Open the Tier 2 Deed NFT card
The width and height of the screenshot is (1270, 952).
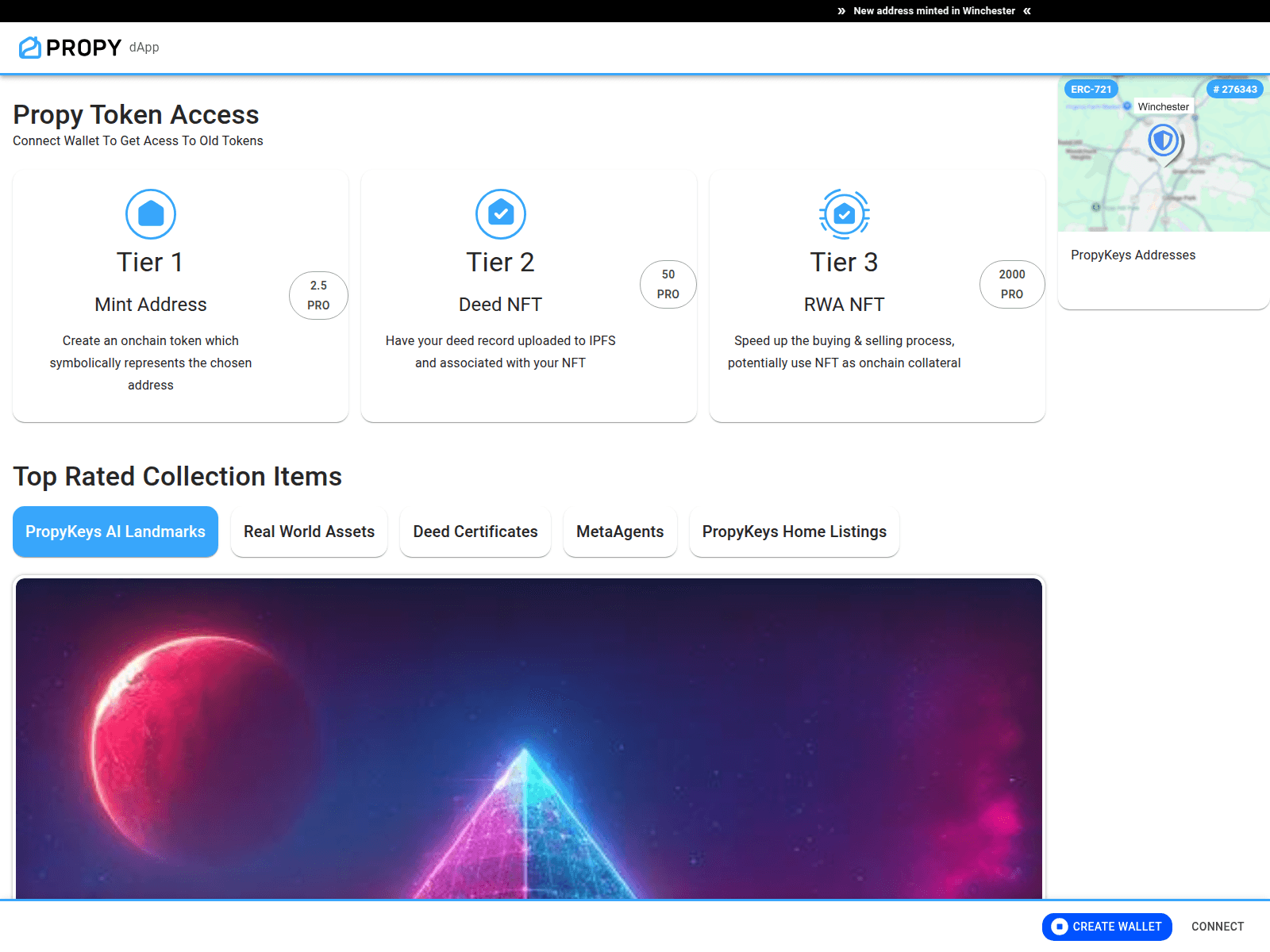click(529, 296)
